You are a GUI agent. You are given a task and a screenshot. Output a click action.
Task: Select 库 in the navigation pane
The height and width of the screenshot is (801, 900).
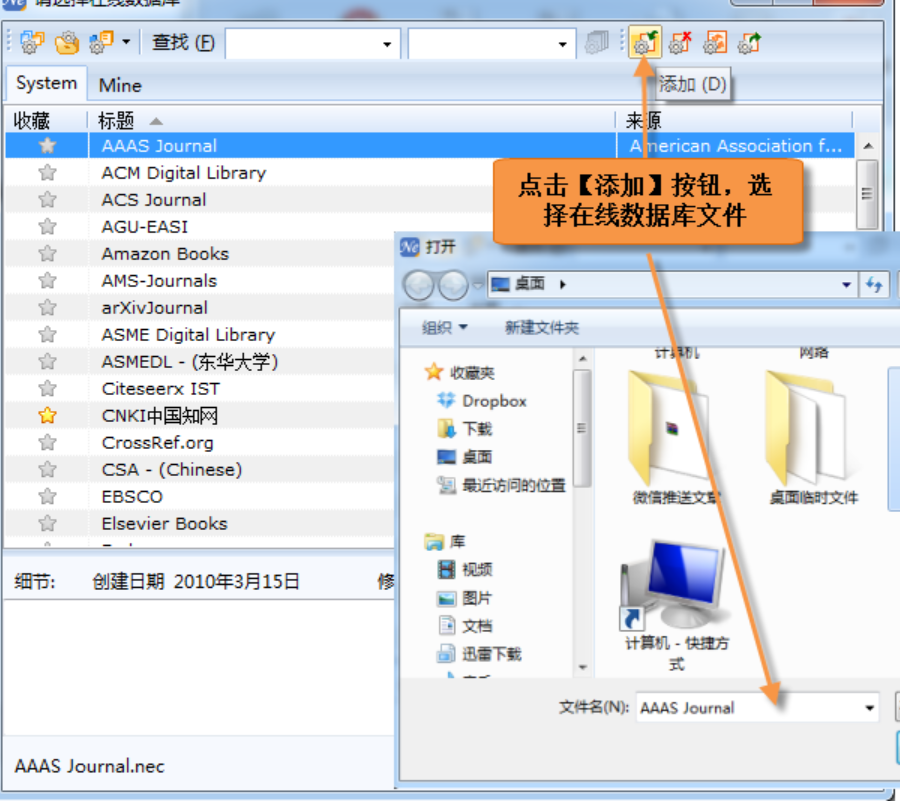[445, 542]
